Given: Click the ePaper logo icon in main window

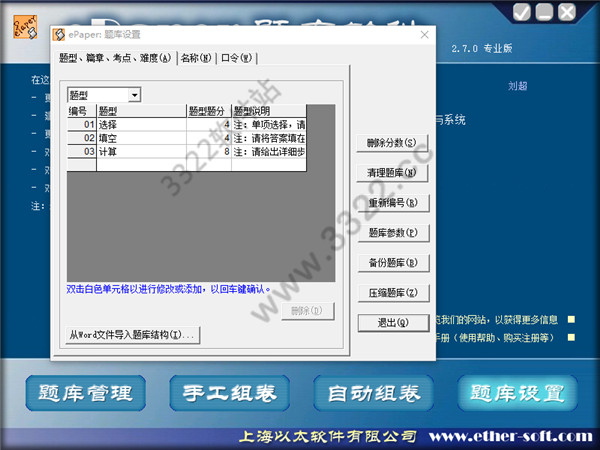Looking at the screenshot, I should coord(25,27).
